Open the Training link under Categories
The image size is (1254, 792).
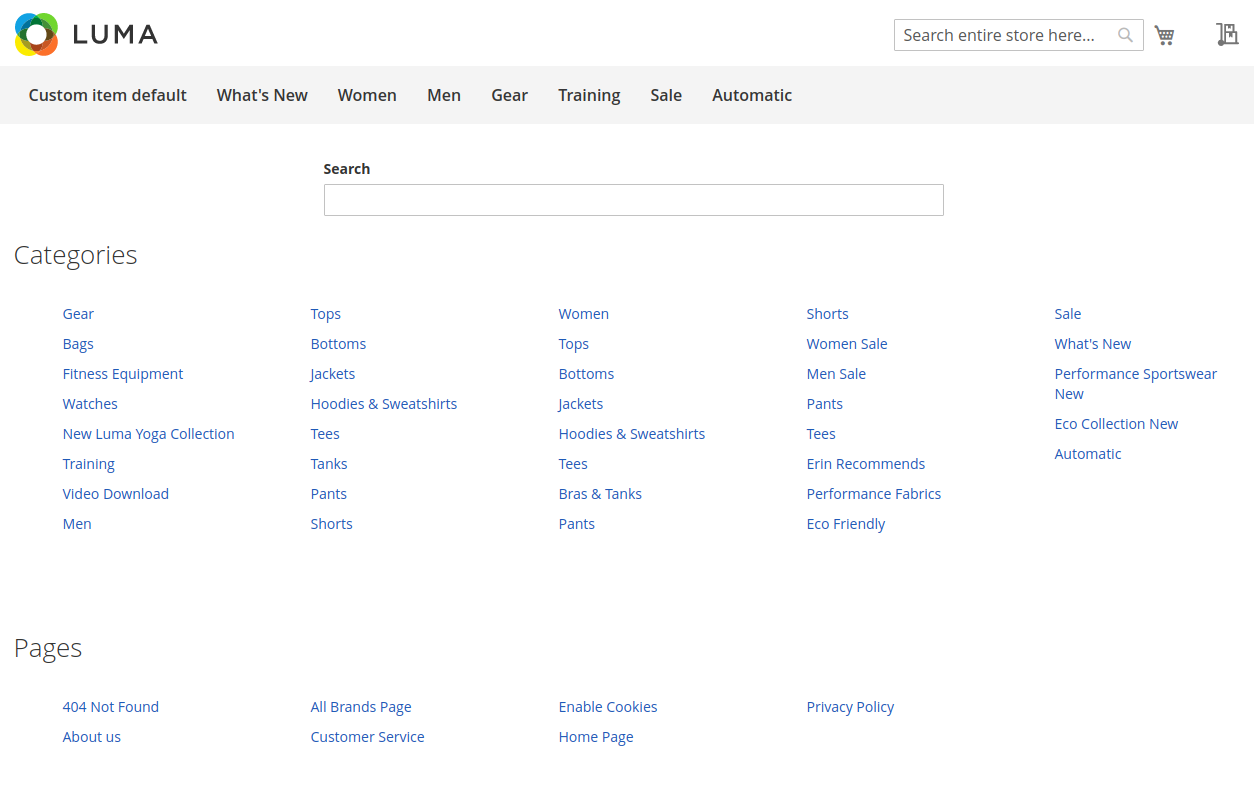click(x=89, y=464)
